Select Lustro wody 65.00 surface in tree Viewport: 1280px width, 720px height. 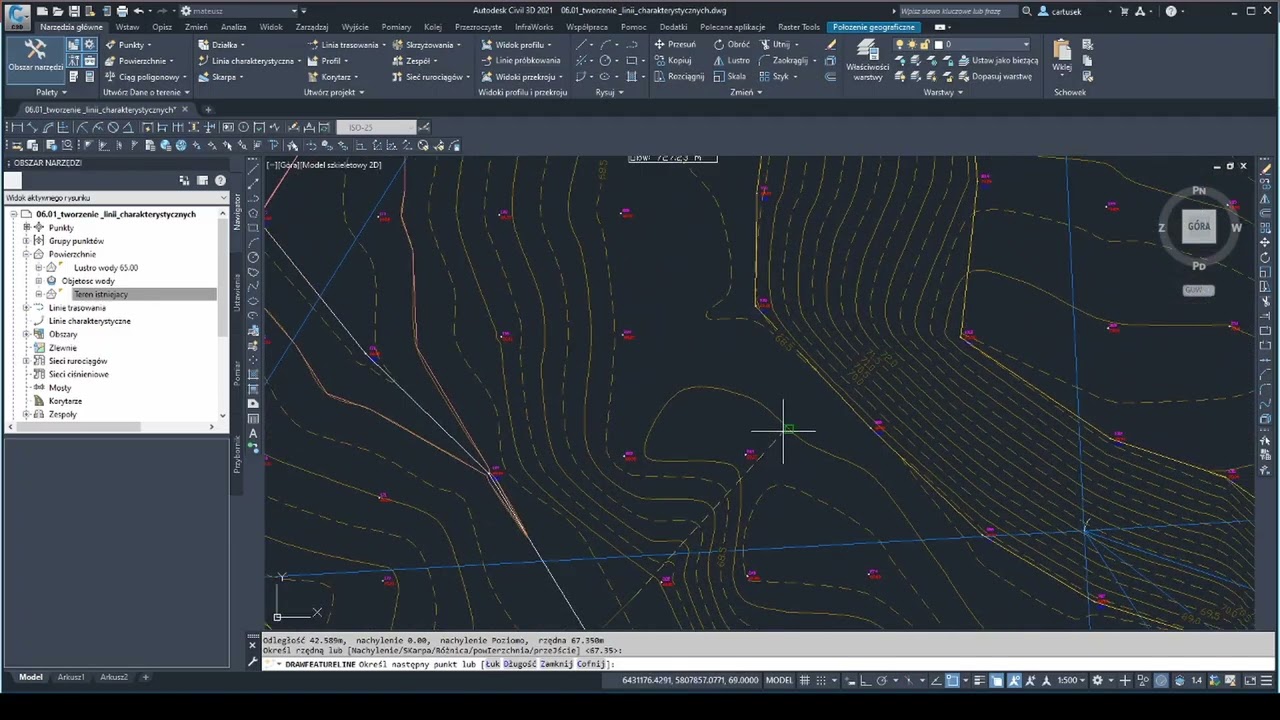pyautogui.click(x=106, y=268)
